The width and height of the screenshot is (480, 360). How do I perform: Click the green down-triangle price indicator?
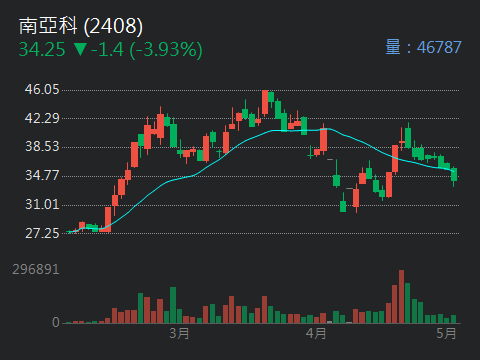click(80, 49)
